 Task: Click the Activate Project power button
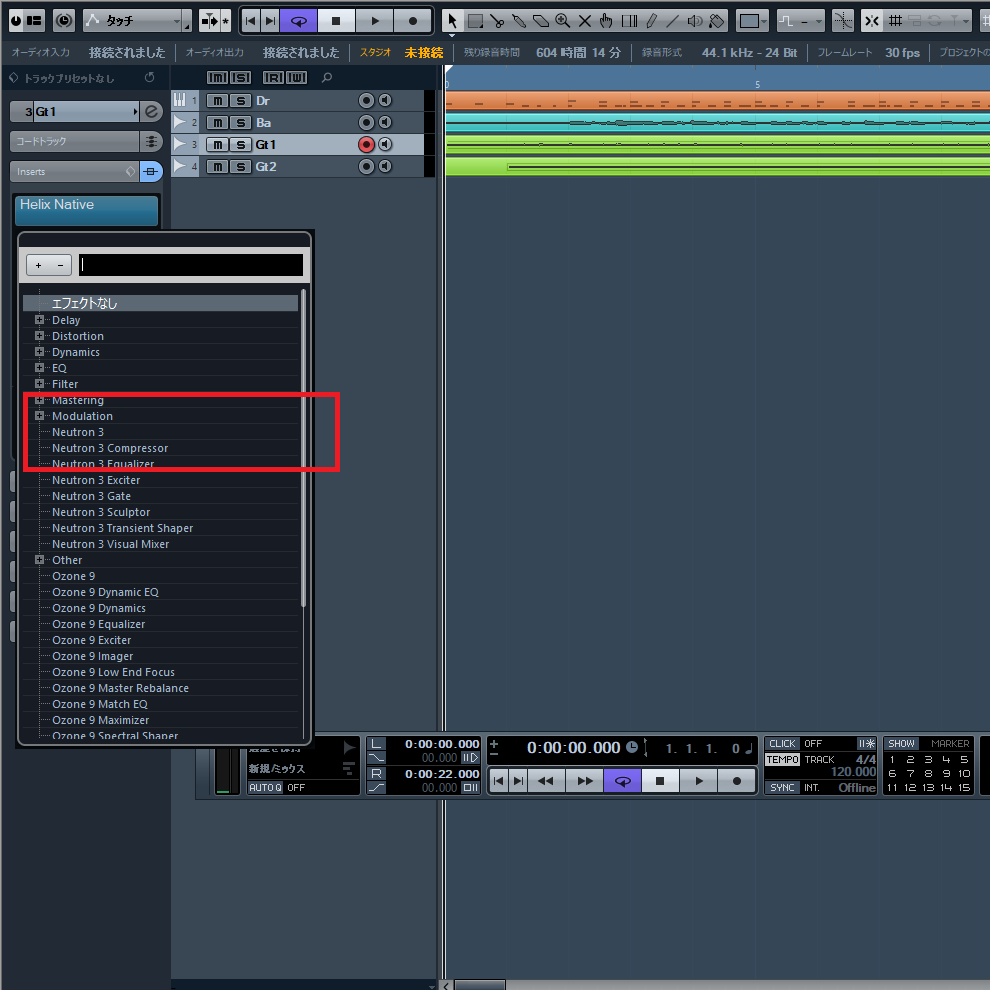[x=16, y=21]
